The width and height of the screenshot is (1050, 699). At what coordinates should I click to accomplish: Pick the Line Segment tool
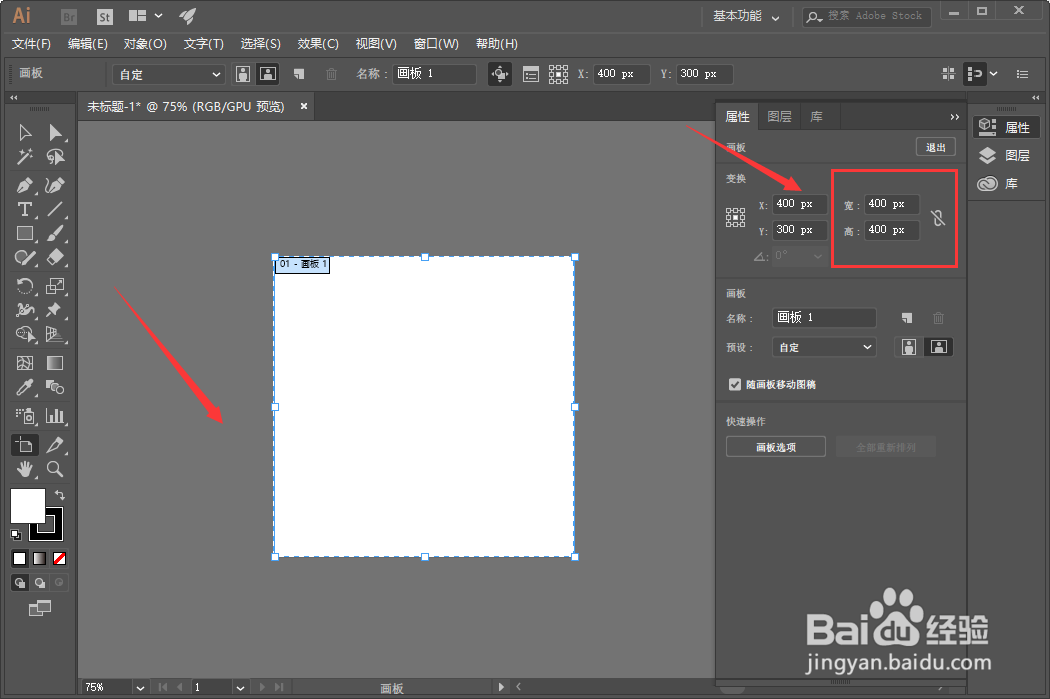click(55, 209)
